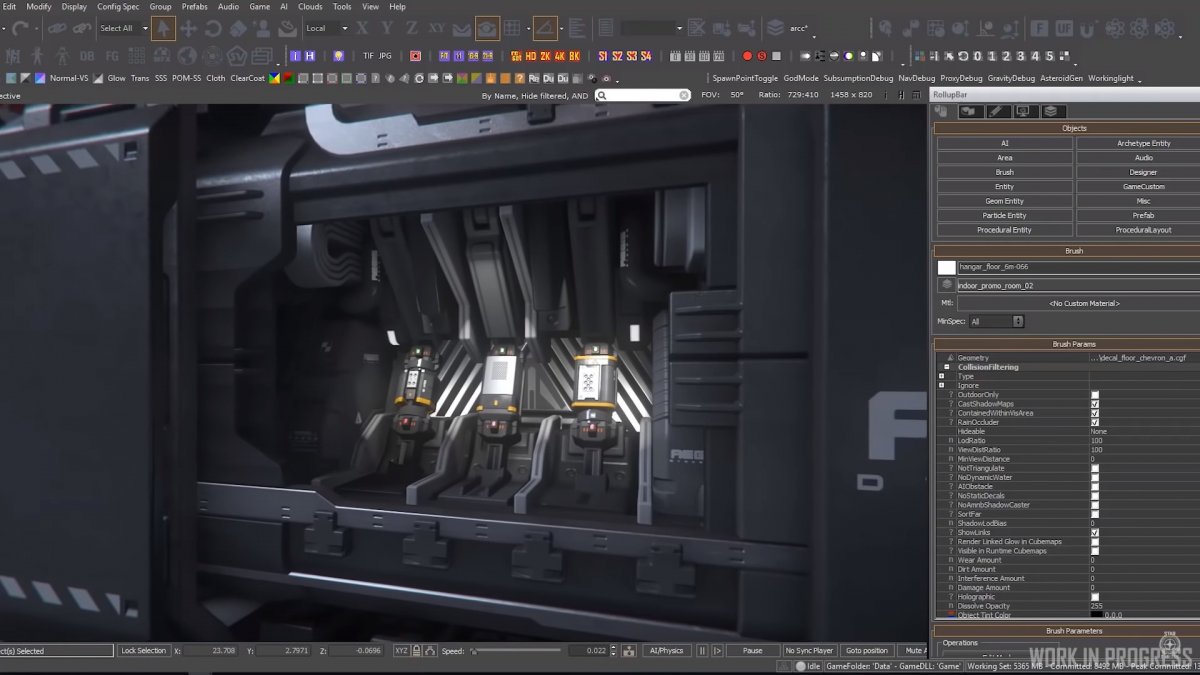This screenshot has width=1200, height=675.
Task: Toggle the angle snap icon
Action: click(x=544, y=28)
